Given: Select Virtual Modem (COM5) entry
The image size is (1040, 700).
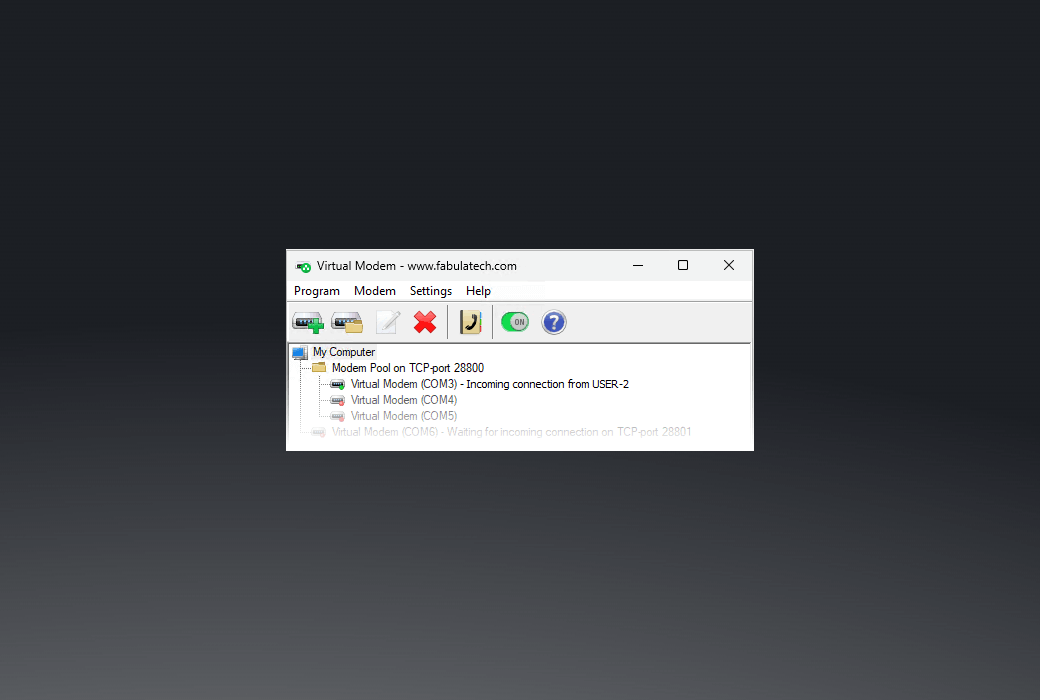Looking at the screenshot, I should click(x=403, y=416).
